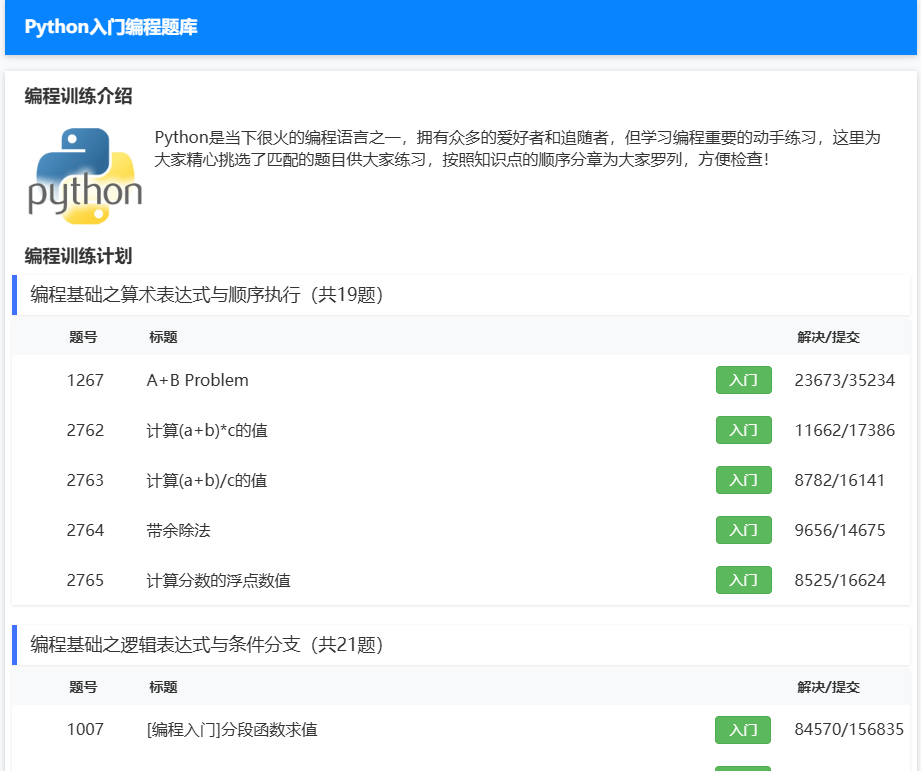Click the stat 8782/16141

(x=839, y=480)
